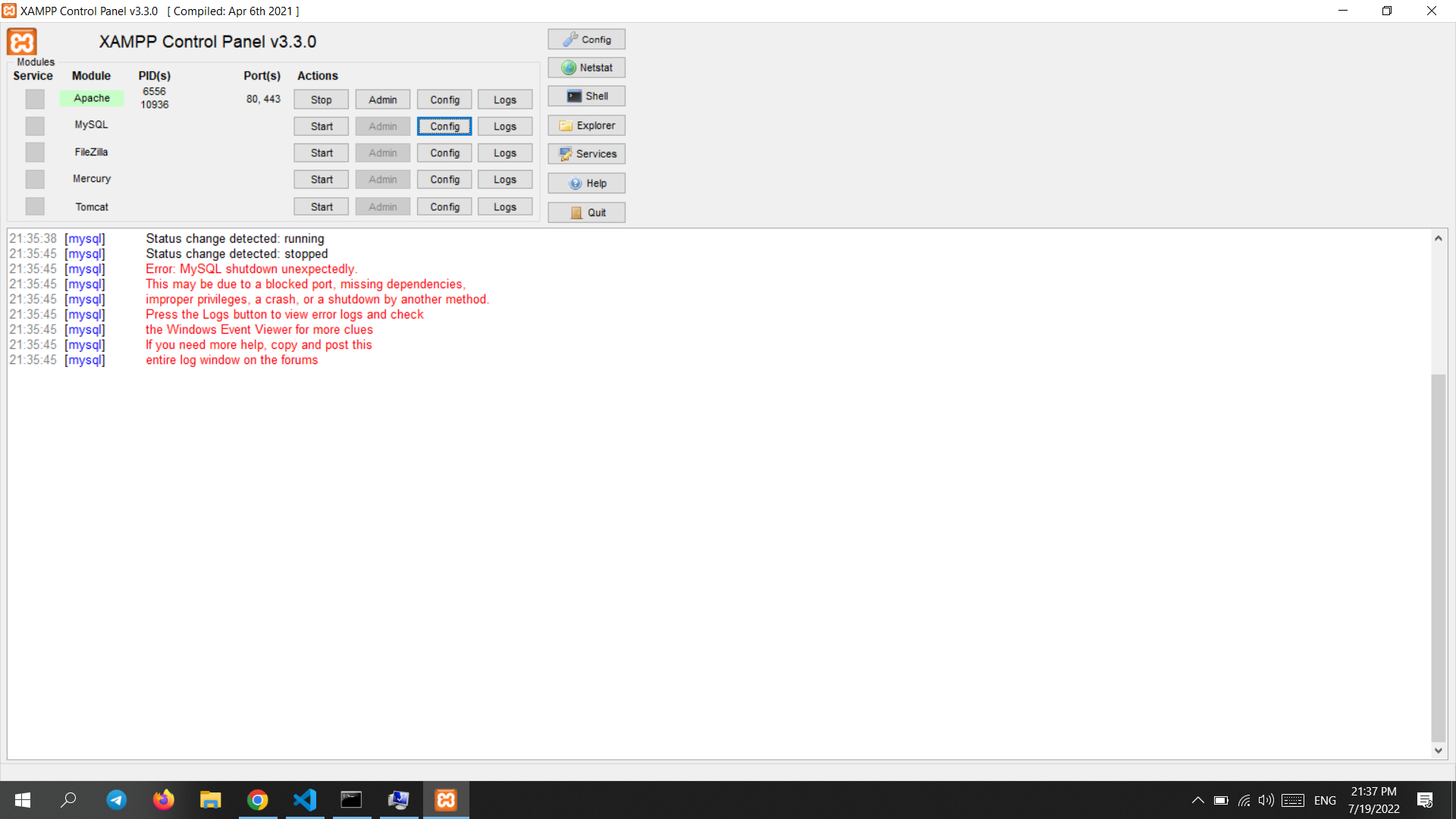1456x819 pixels.
Task: Open Telegram from the taskbar
Action: 116,800
